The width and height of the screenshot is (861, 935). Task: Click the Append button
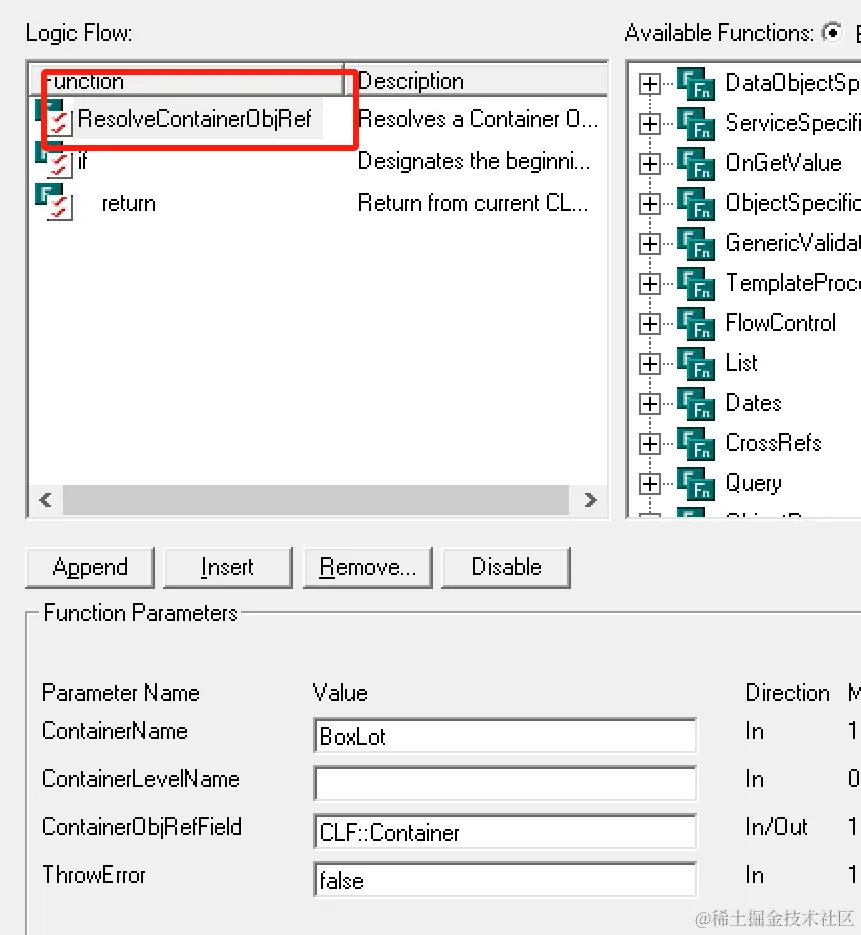90,567
